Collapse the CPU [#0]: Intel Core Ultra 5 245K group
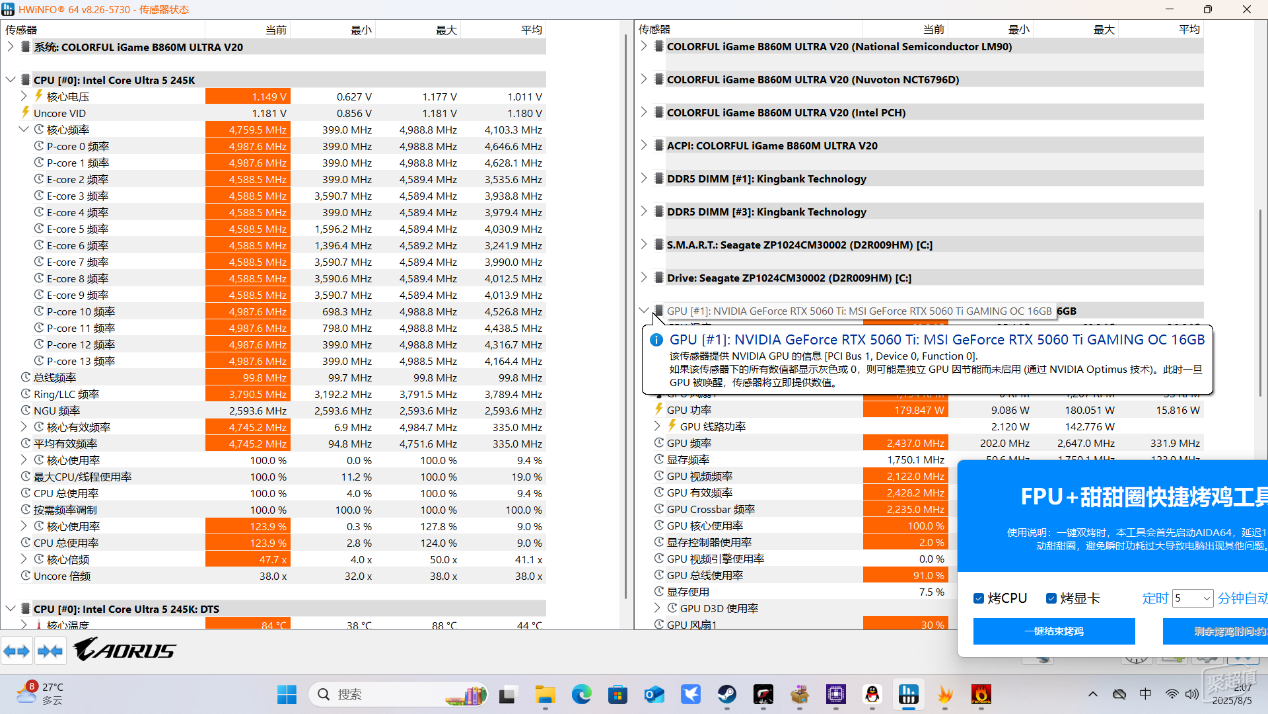The image size is (1268, 714). [x=11, y=80]
